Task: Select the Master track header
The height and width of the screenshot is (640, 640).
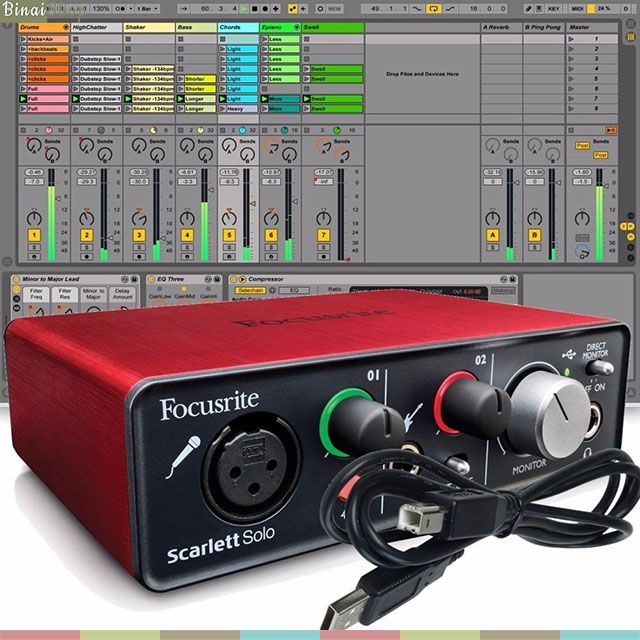Action: point(591,27)
